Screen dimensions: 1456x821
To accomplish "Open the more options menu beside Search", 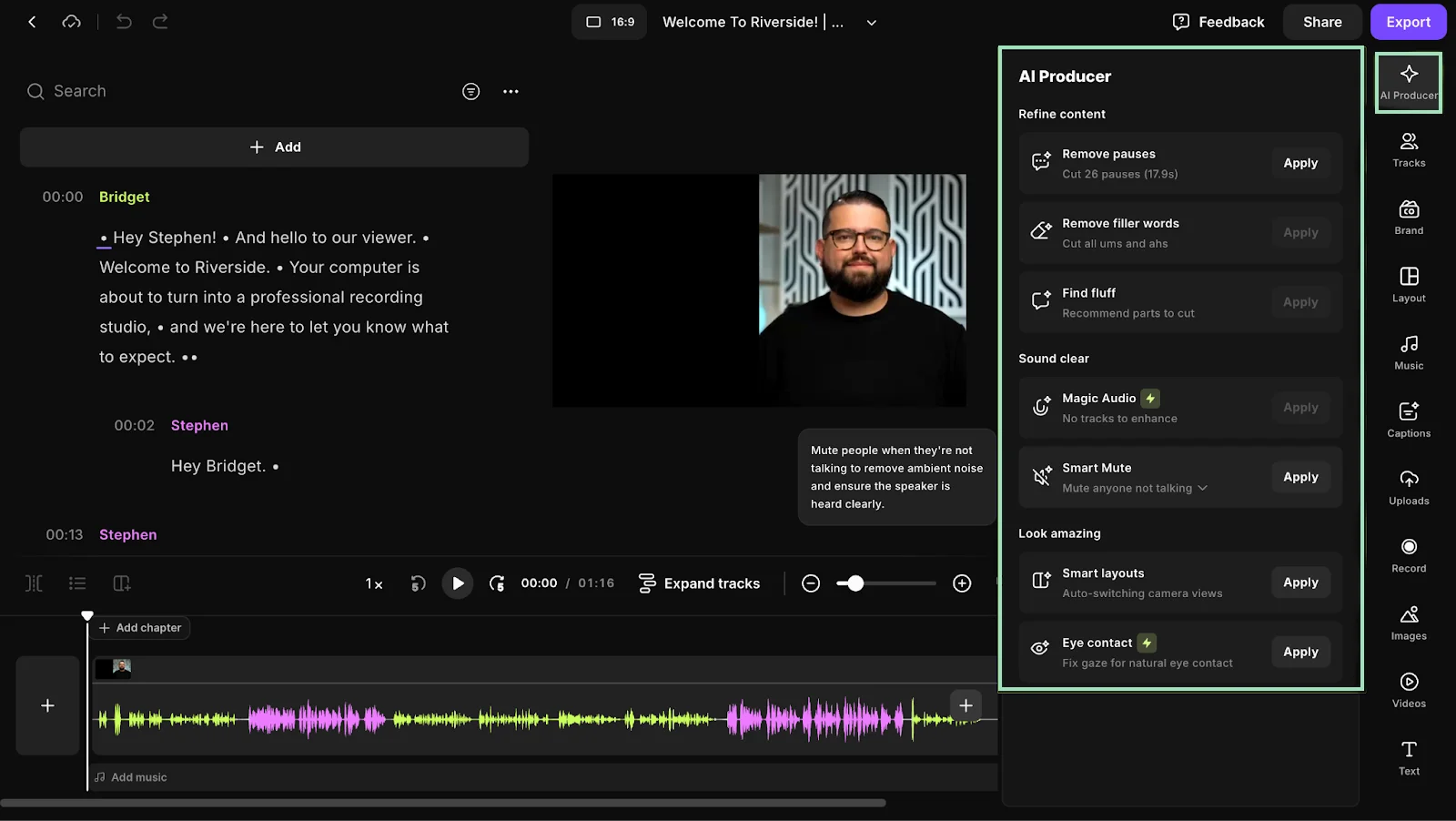I will pyautogui.click(x=511, y=91).
